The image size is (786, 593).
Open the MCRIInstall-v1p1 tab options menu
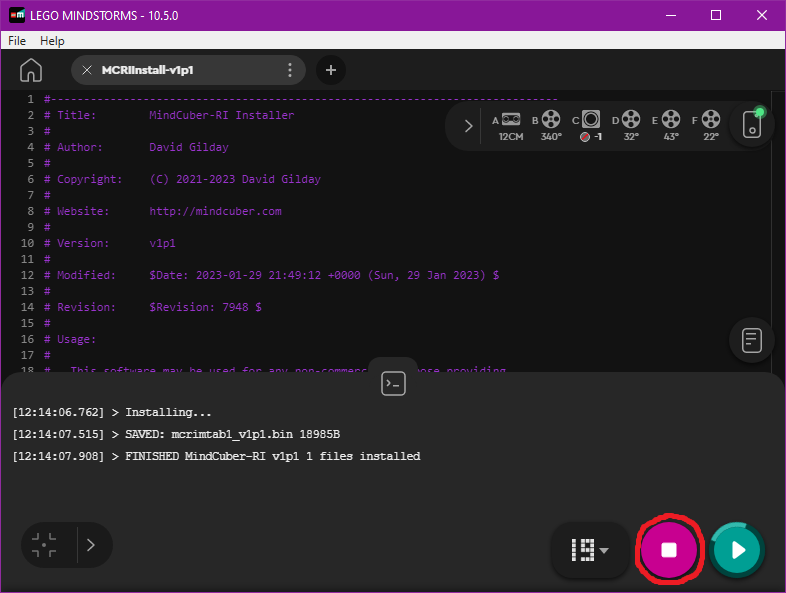point(290,70)
